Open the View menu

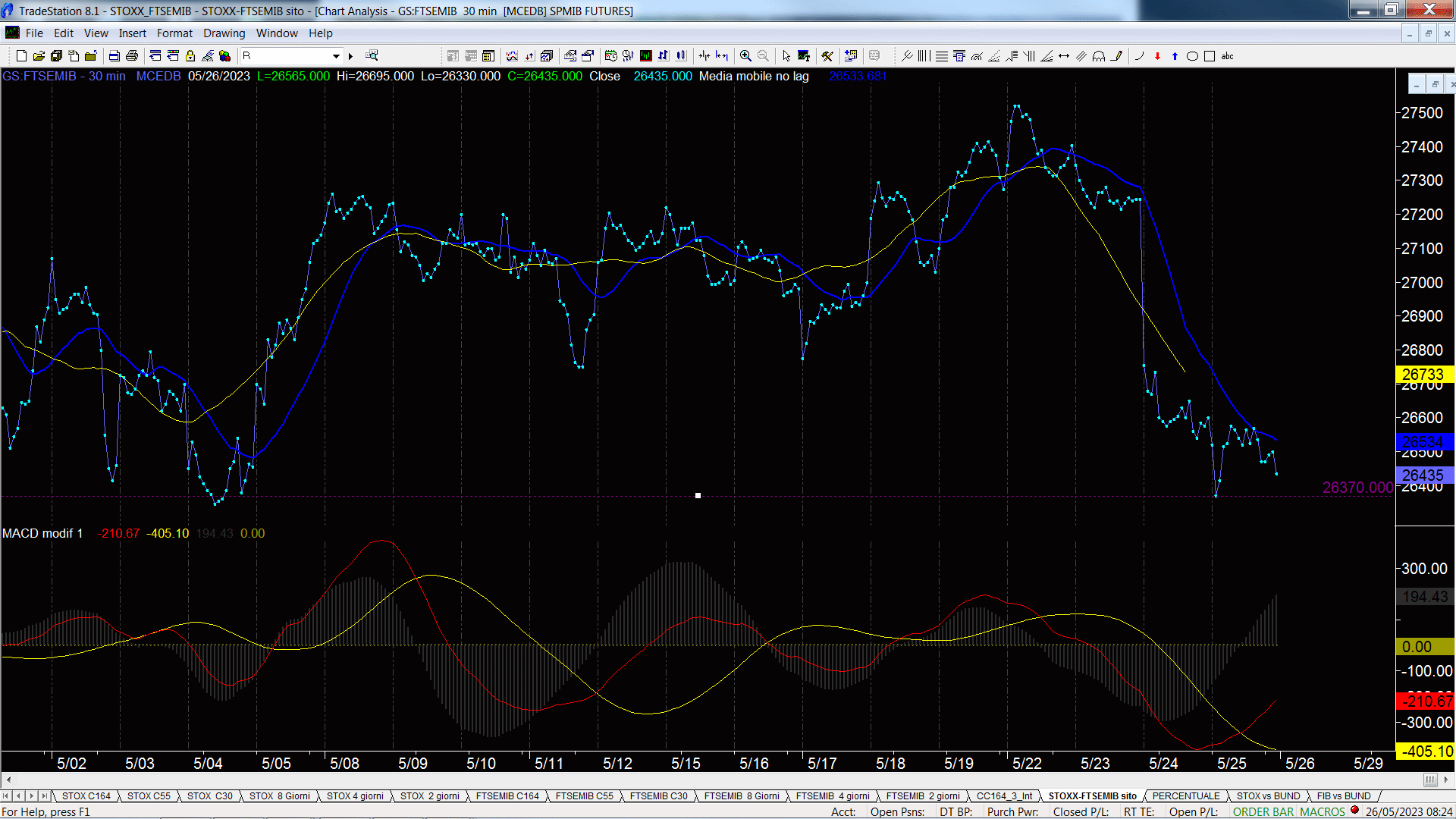click(x=96, y=33)
